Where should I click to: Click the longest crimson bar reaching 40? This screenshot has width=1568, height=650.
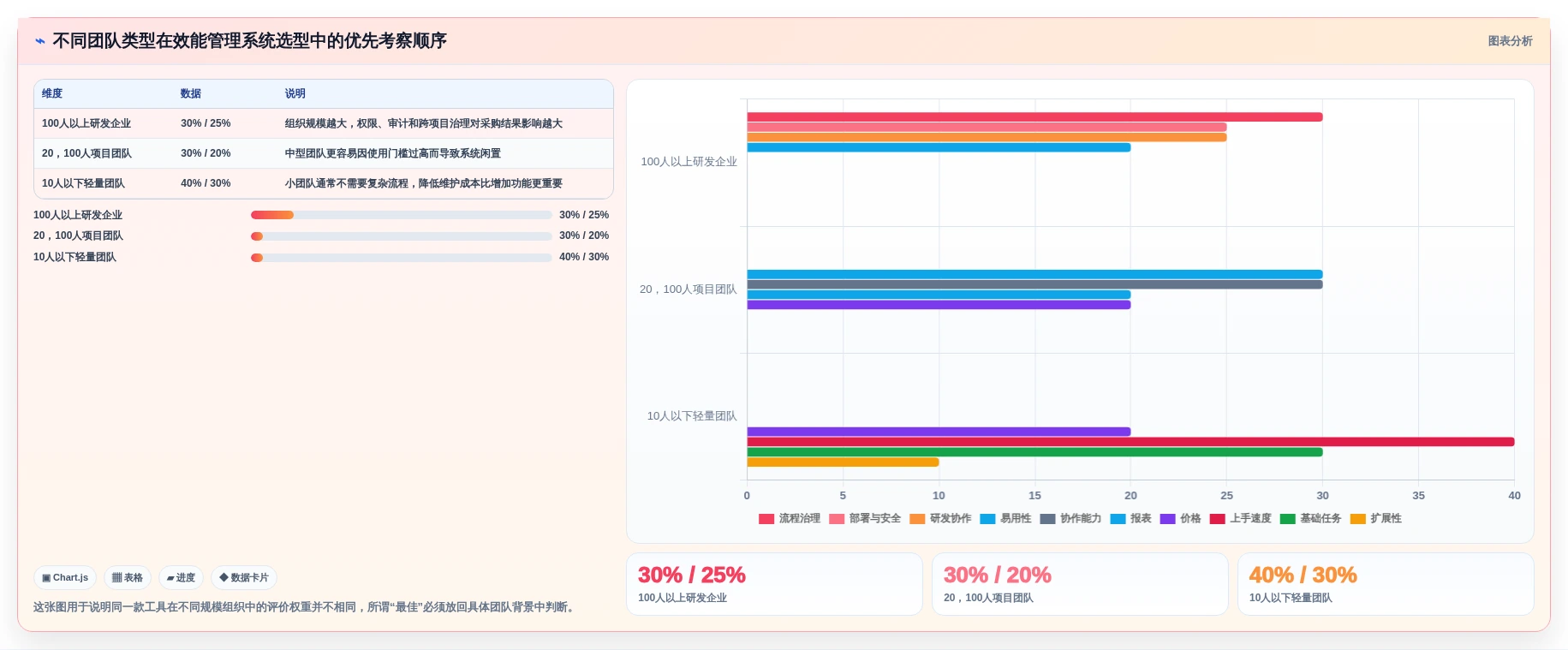[1130, 442]
